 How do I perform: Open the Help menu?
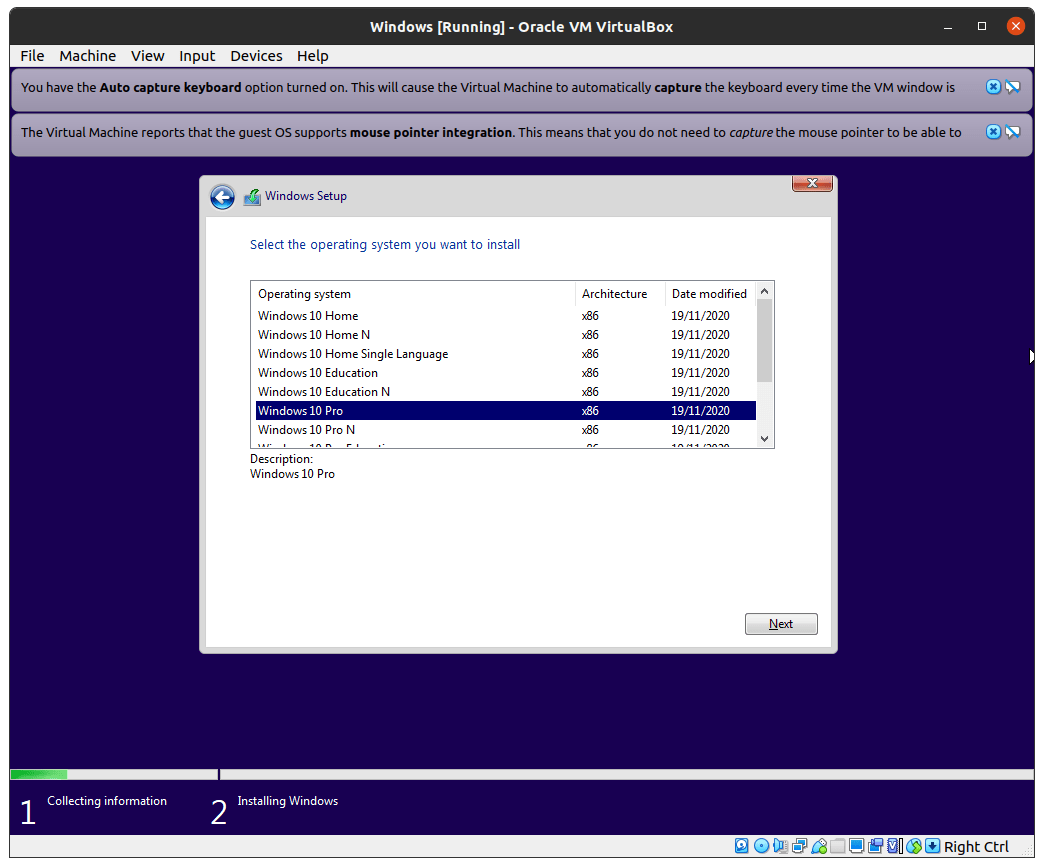[x=312, y=56]
